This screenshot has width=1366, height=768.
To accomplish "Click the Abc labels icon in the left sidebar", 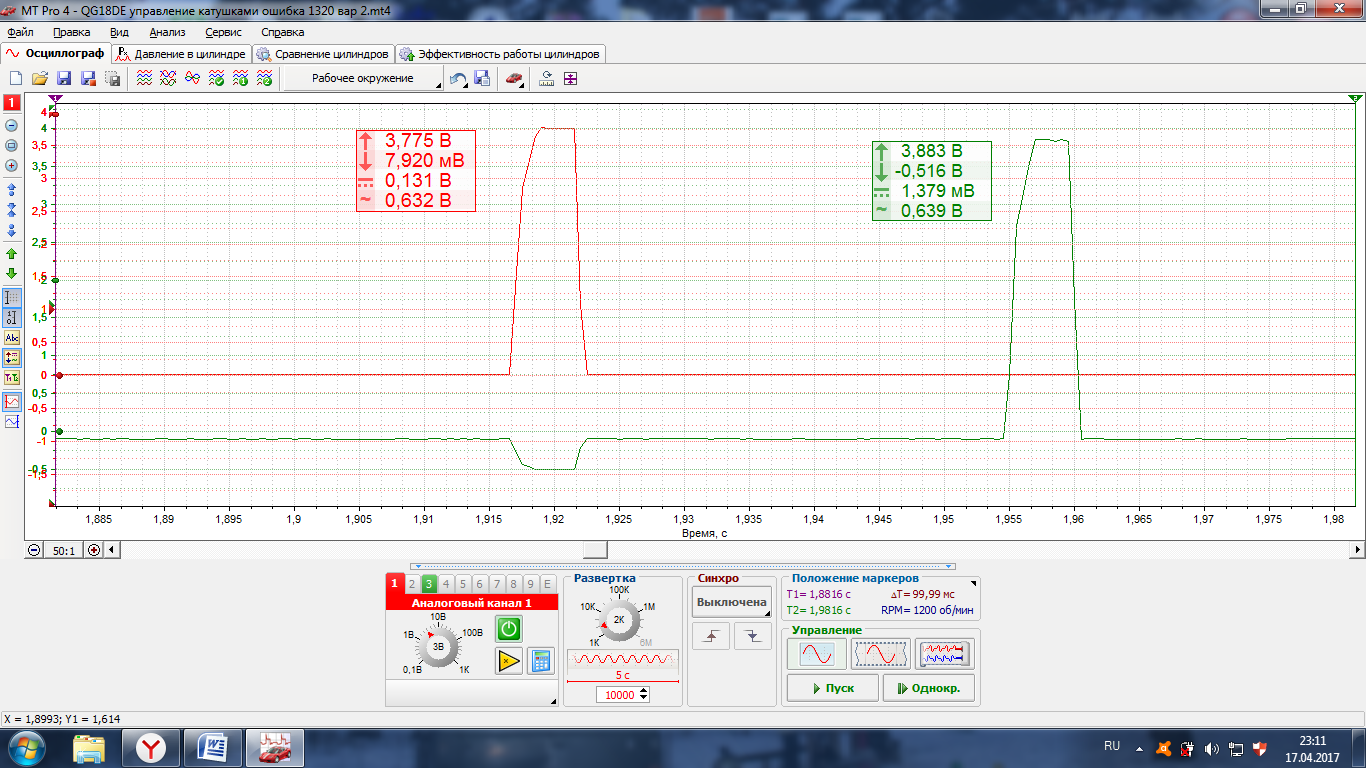I will [12, 338].
